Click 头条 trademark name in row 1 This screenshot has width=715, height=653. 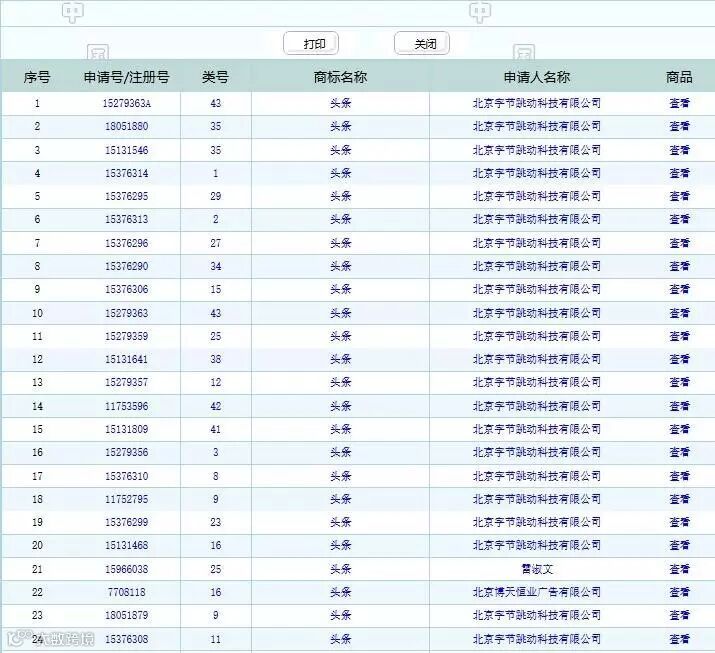tap(341, 104)
